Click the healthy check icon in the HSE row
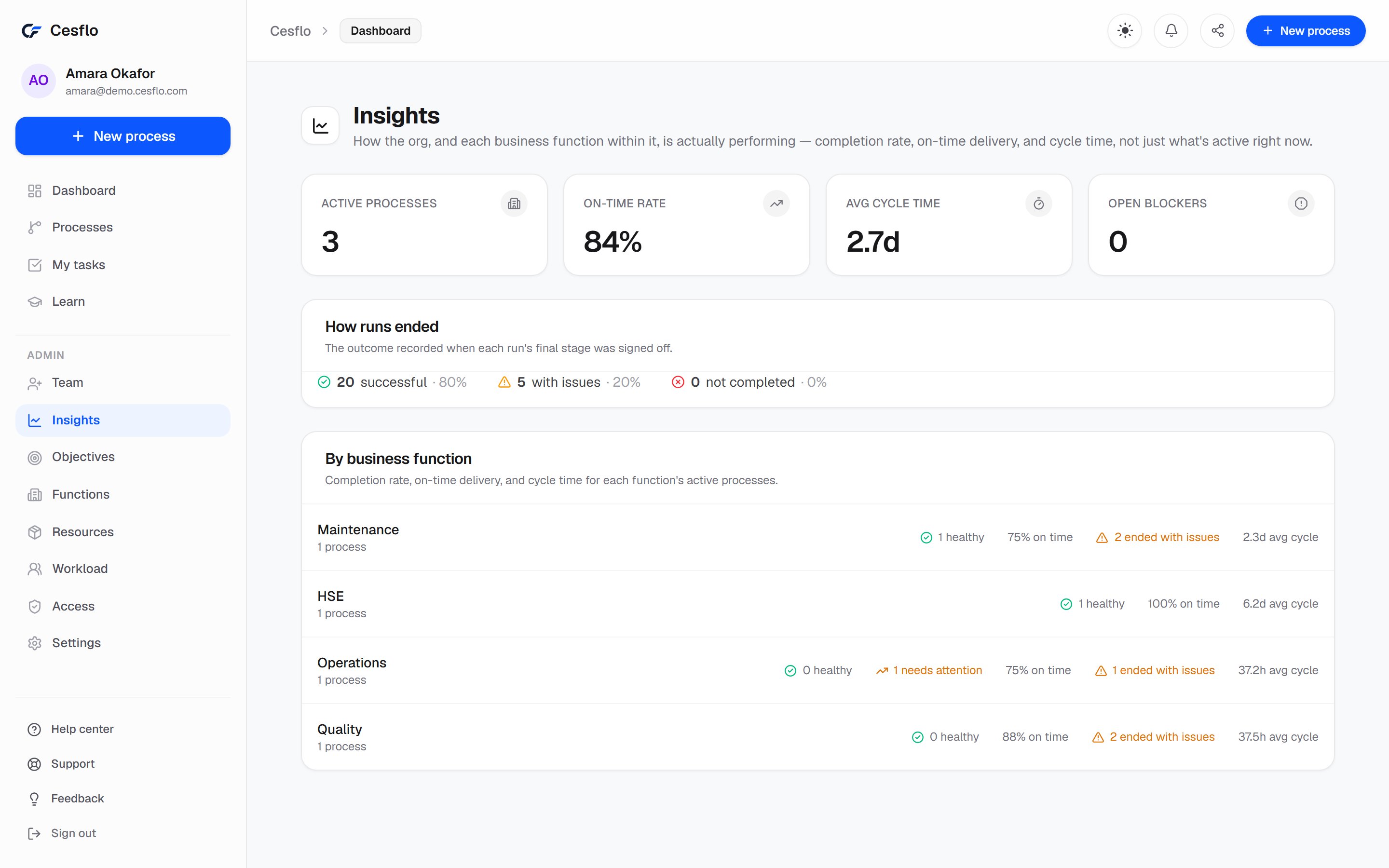The height and width of the screenshot is (868, 1389). (x=1066, y=604)
